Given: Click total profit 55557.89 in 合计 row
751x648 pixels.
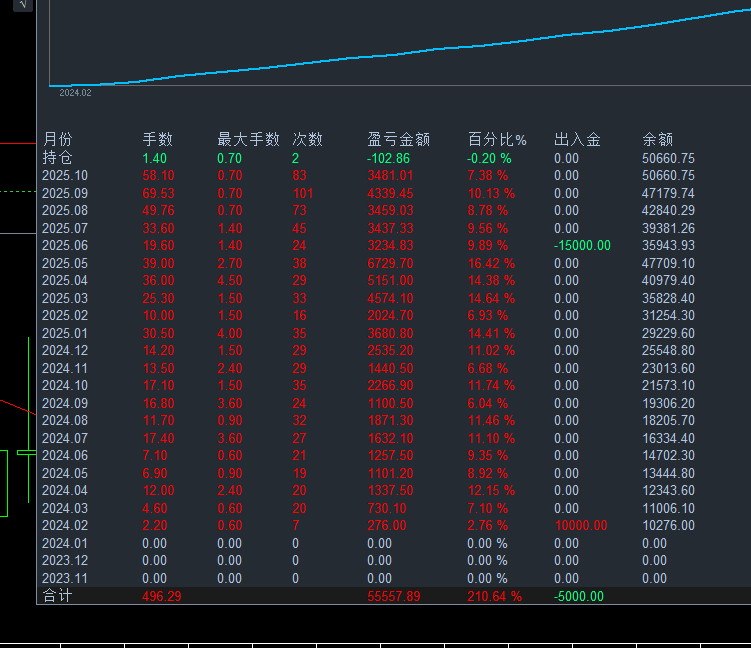Looking at the screenshot, I should (x=394, y=596).
